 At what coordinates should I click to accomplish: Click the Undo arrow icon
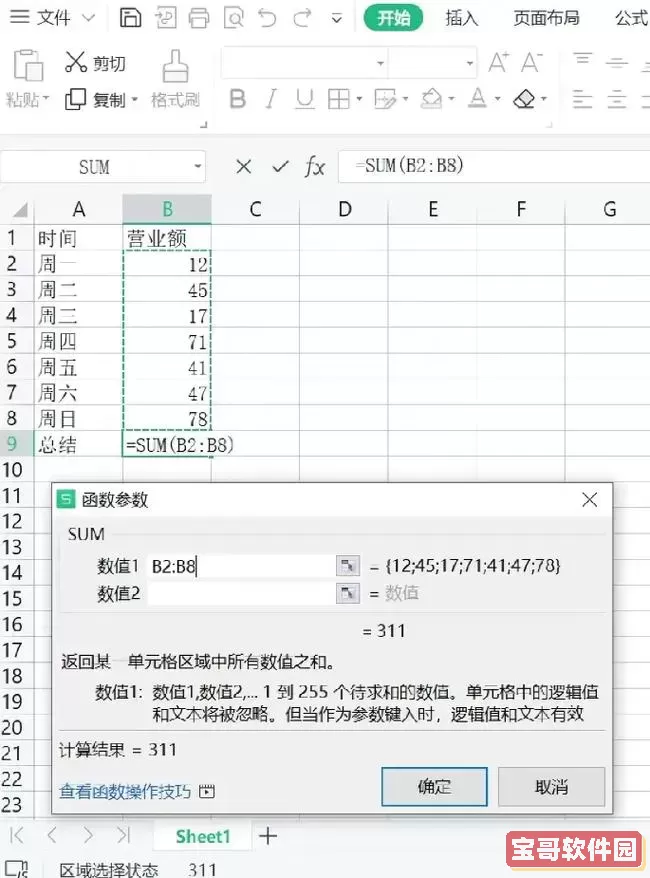(268, 18)
